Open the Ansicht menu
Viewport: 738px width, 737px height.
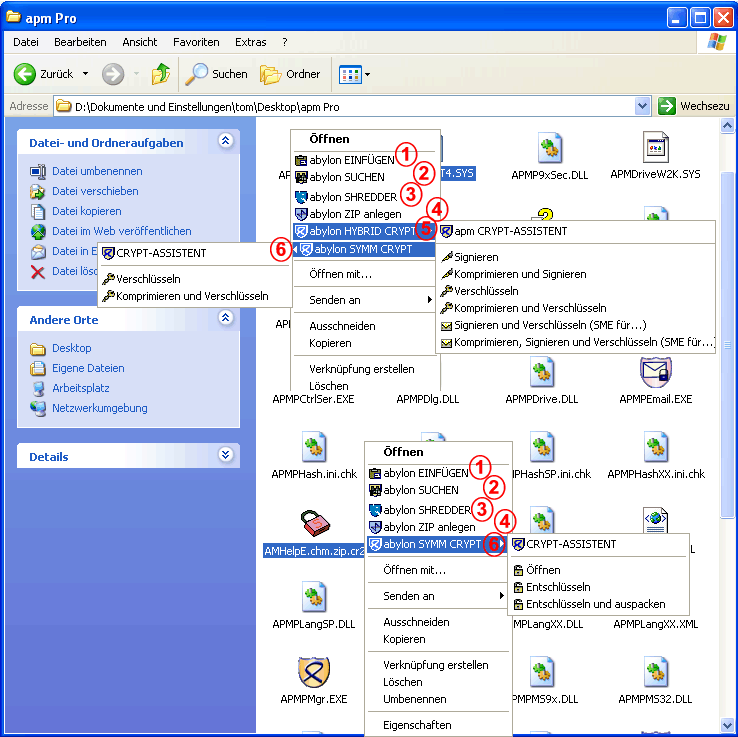(140, 42)
